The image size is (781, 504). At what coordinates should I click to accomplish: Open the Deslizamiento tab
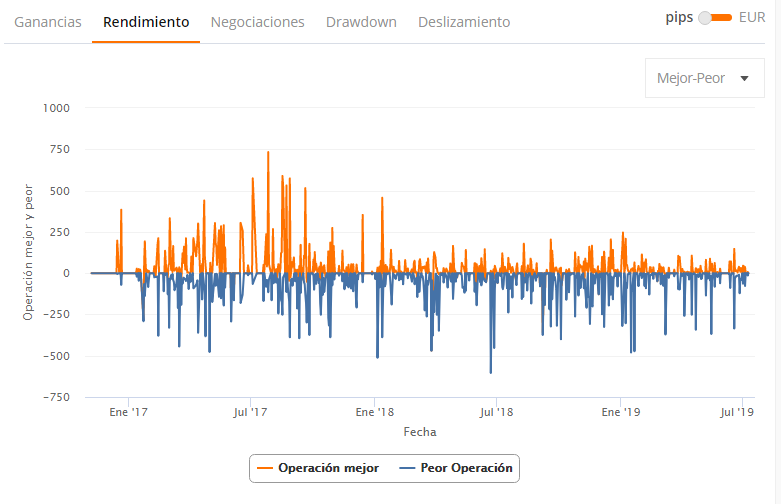tap(464, 22)
